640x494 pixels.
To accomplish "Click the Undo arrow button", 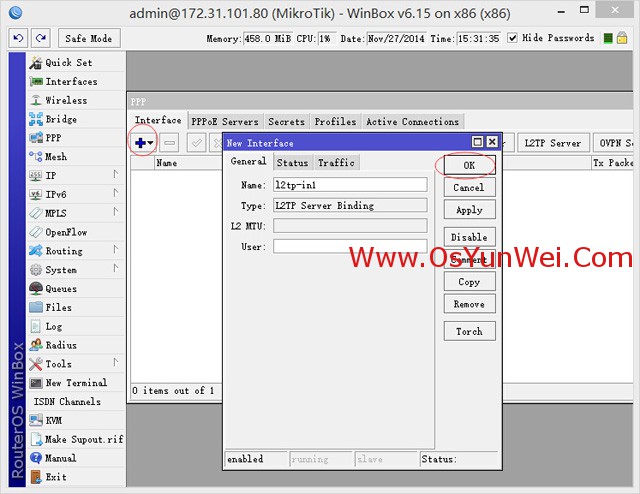I will tap(18, 38).
